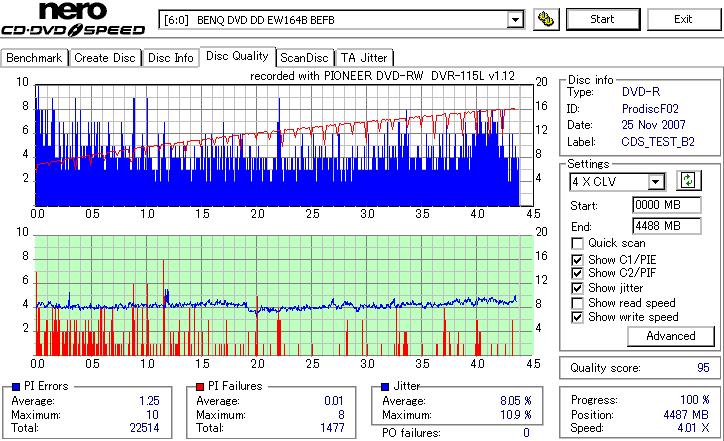Click the date 25 Nov 2007

[653, 125]
